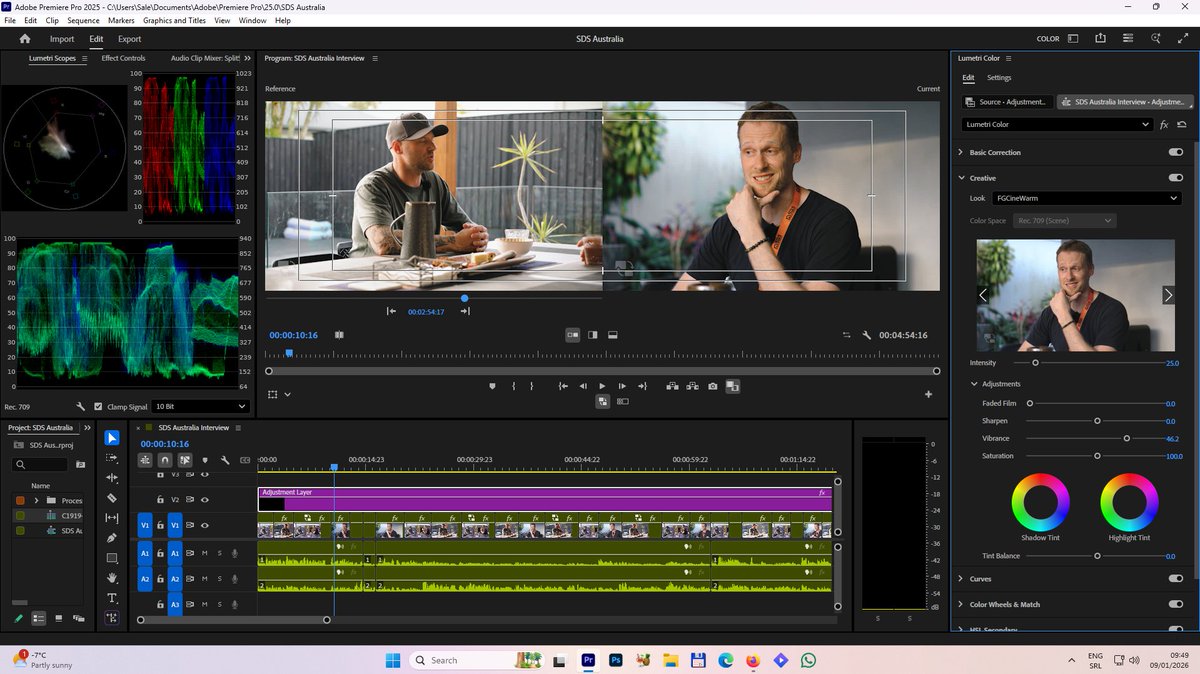Click the Workspaces icon in header
Image resolution: width=1200 pixels, height=674 pixels.
click(x=1073, y=39)
